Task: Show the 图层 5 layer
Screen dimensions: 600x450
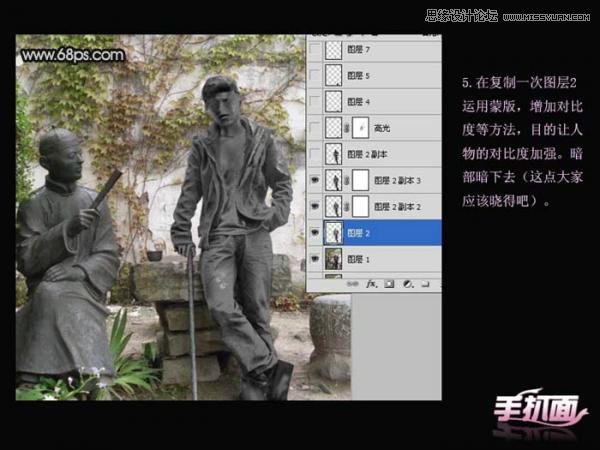Action: click(315, 76)
